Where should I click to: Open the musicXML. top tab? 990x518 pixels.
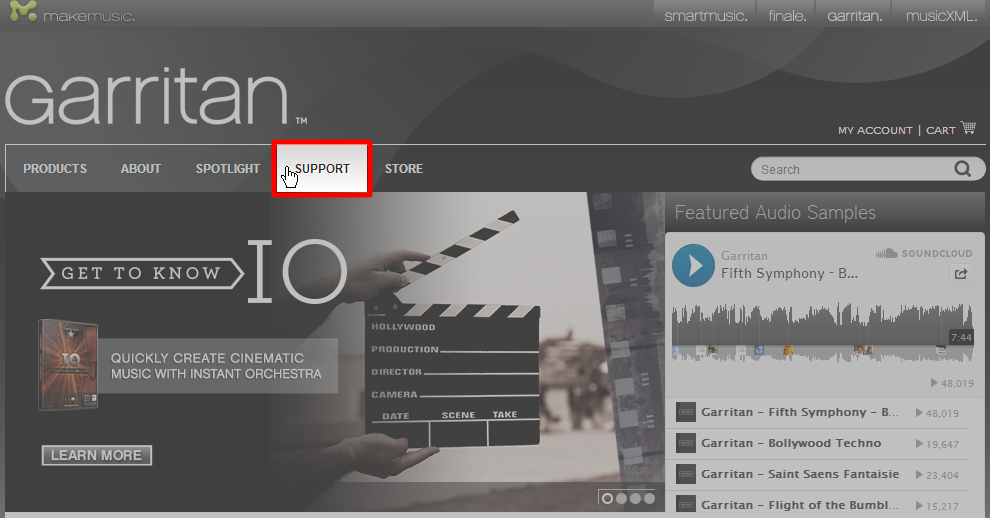941,15
